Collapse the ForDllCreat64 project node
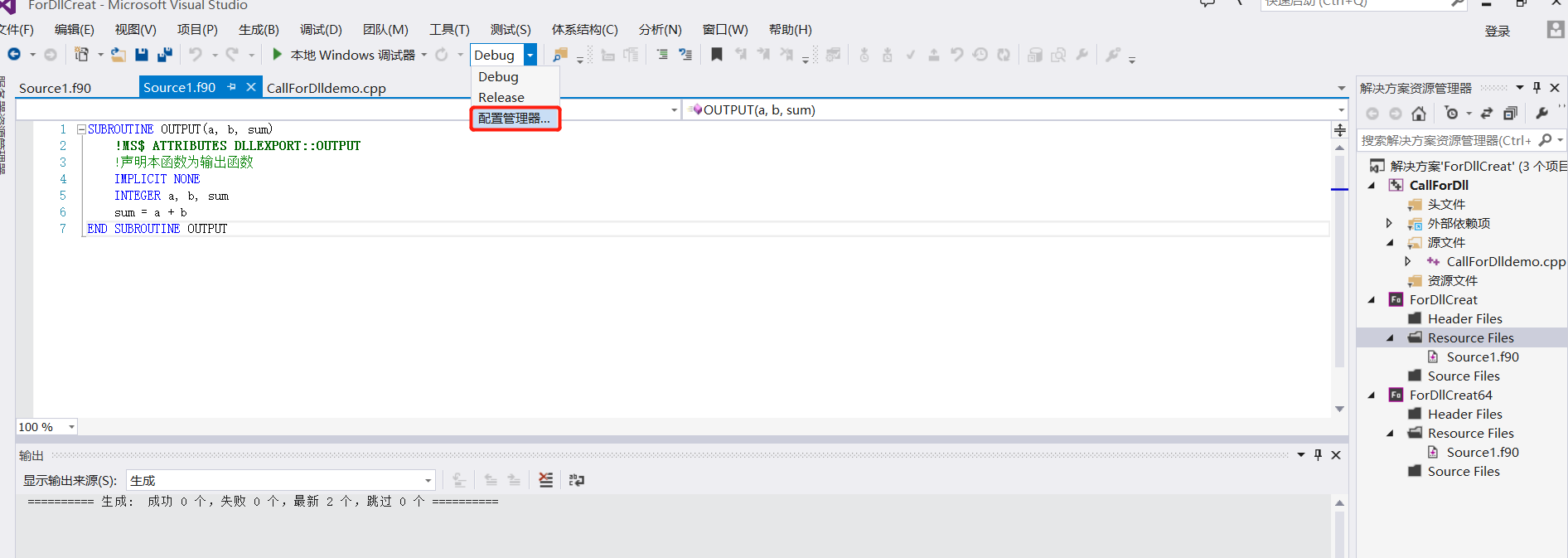The height and width of the screenshot is (558, 1568). pyautogui.click(x=1372, y=395)
